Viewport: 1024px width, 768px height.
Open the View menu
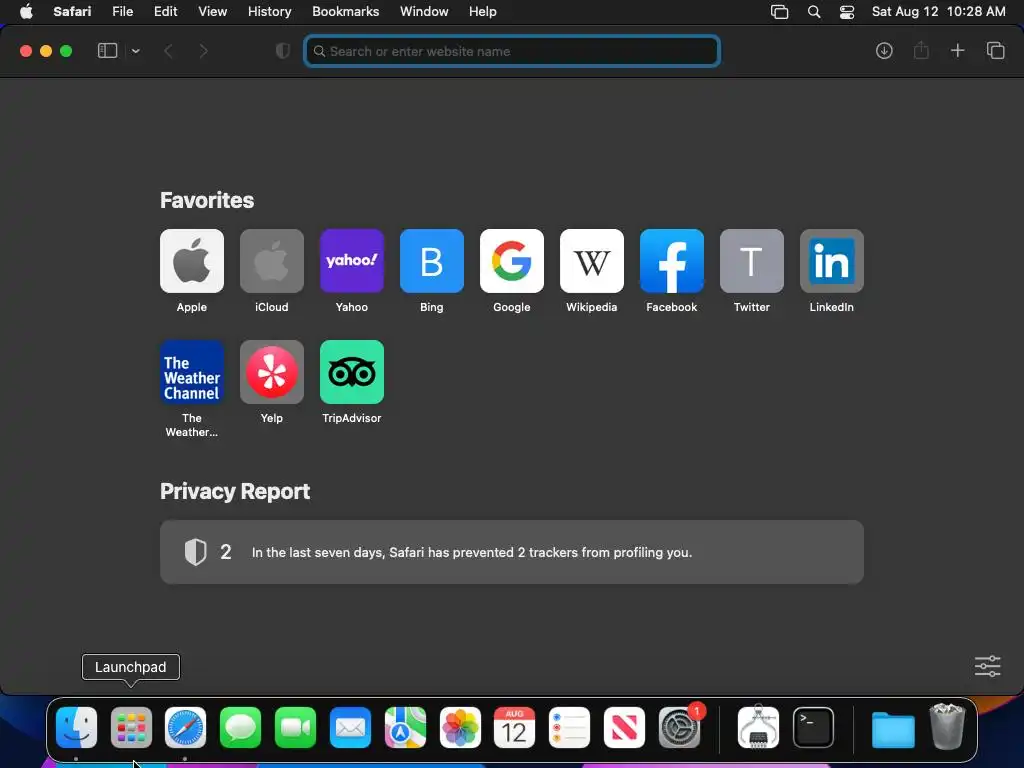pyautogui.click(x=212, y=12)
